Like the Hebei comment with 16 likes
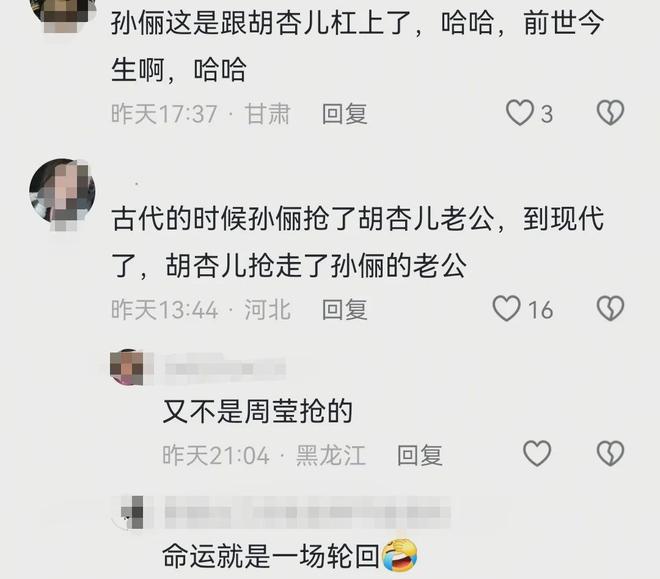660x579 pixels. 506,308
